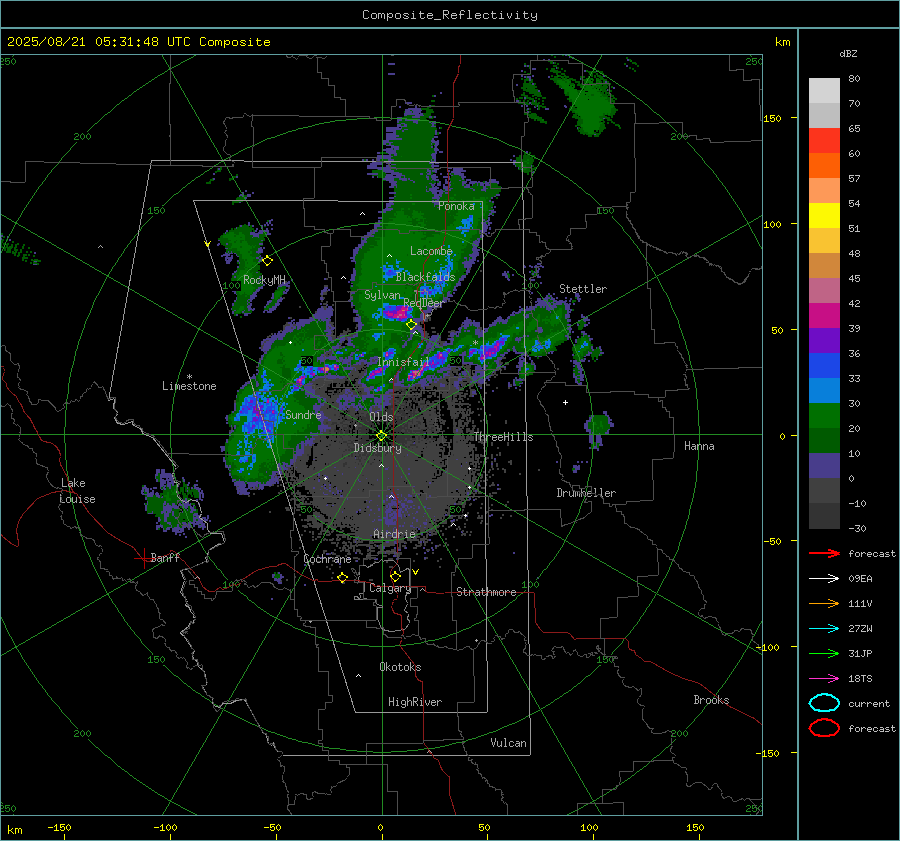The width and height of the screenshot is (900, 841).
Task: Click the HighRiver label on map
Action: tap(415, 702)
